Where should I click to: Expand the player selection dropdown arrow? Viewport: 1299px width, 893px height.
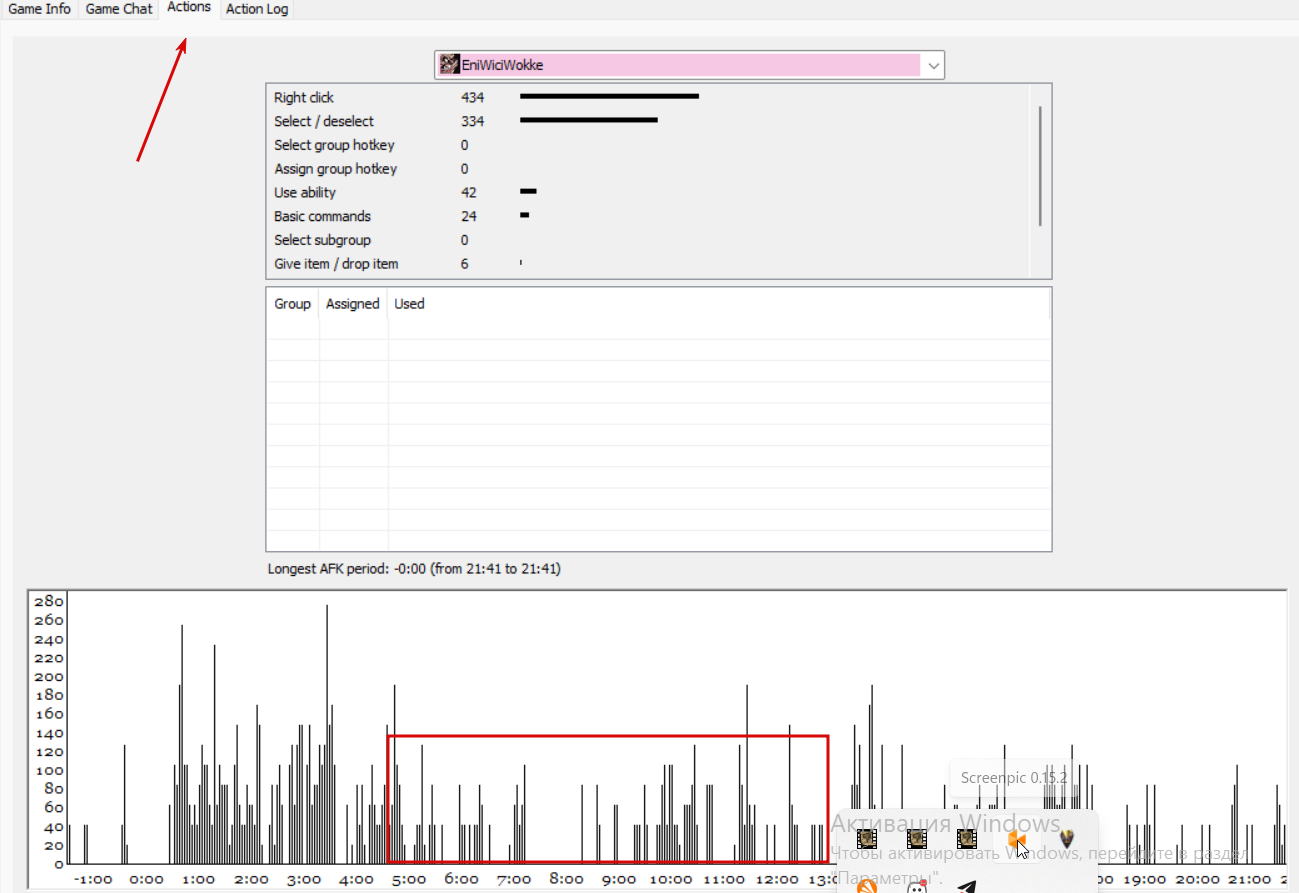point(933,65)
